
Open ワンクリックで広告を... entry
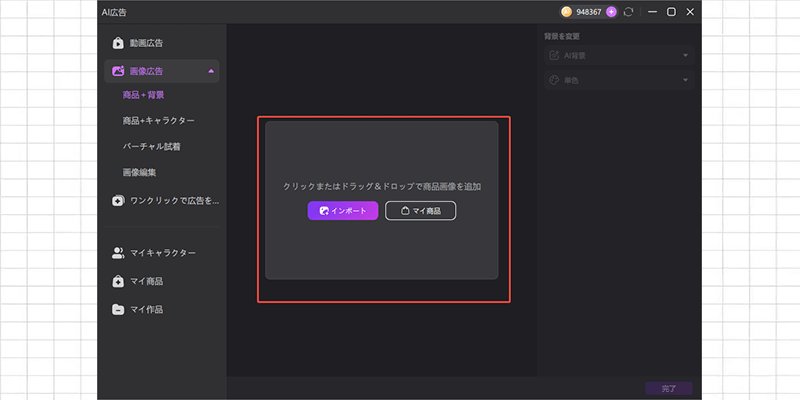174,201
